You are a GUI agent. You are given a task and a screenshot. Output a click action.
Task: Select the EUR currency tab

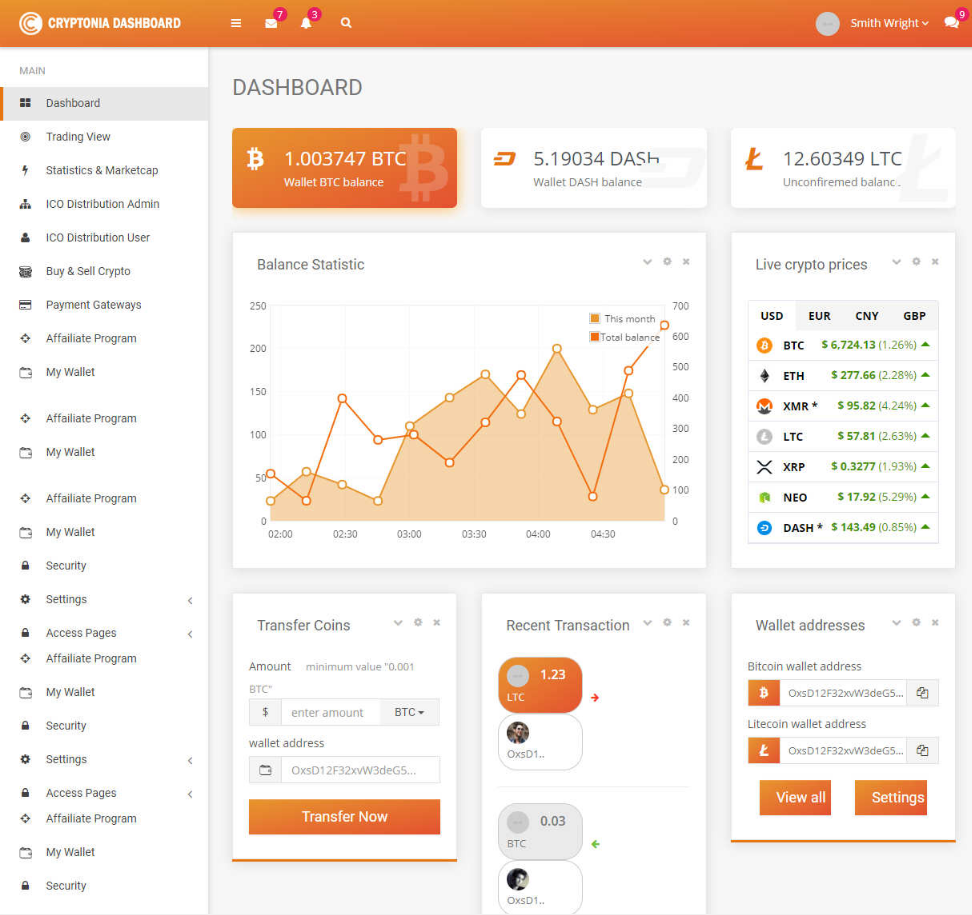tap(819, 316)
